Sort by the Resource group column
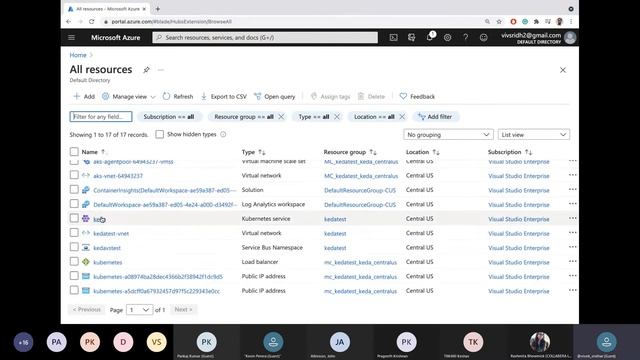 point(350,152)
